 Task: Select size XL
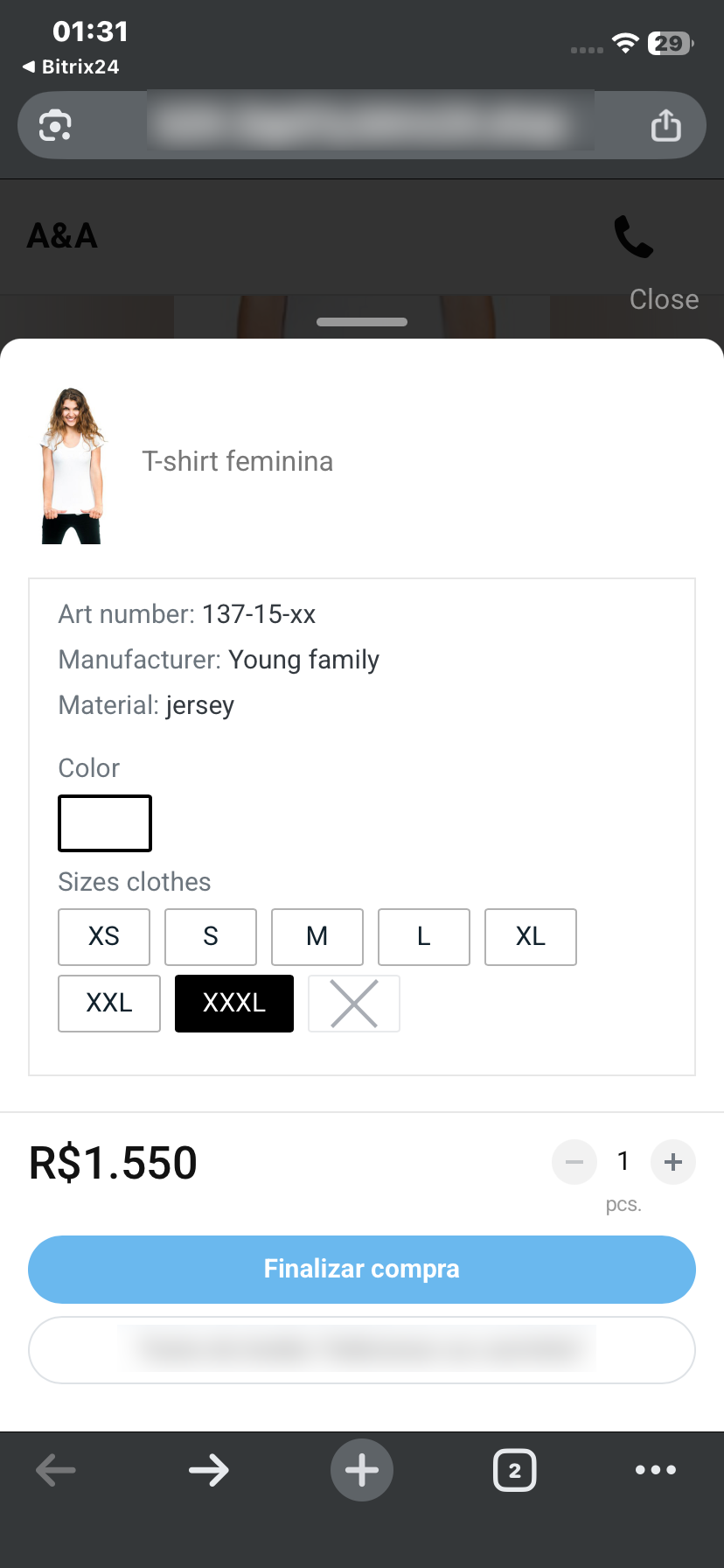531,936
